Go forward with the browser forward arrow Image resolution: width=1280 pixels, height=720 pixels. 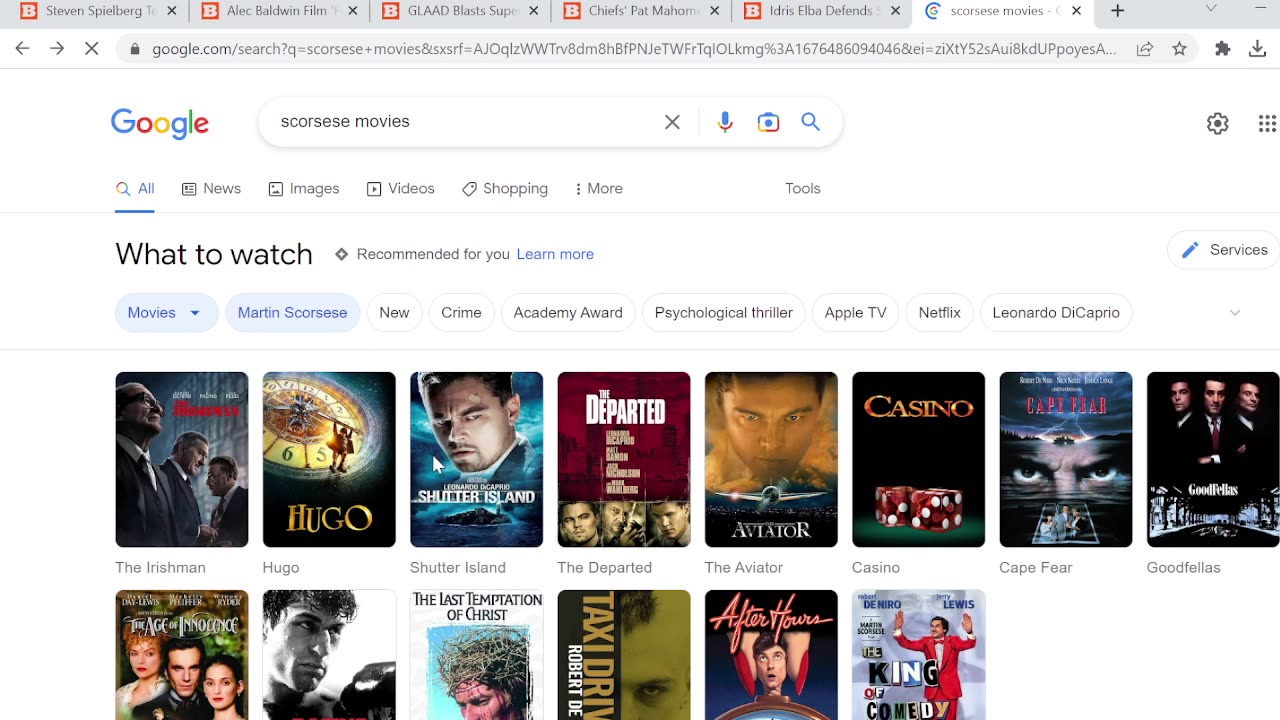point(57,48)
